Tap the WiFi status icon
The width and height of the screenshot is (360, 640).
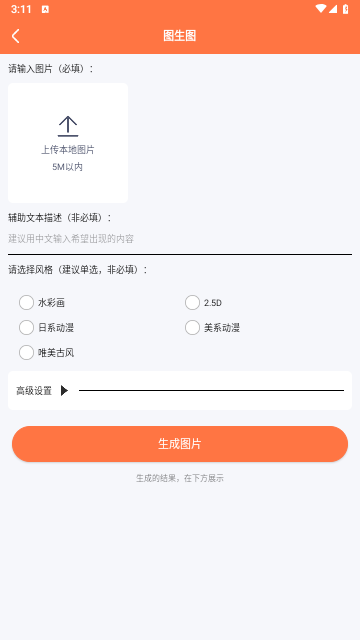(x=321, y=9)
